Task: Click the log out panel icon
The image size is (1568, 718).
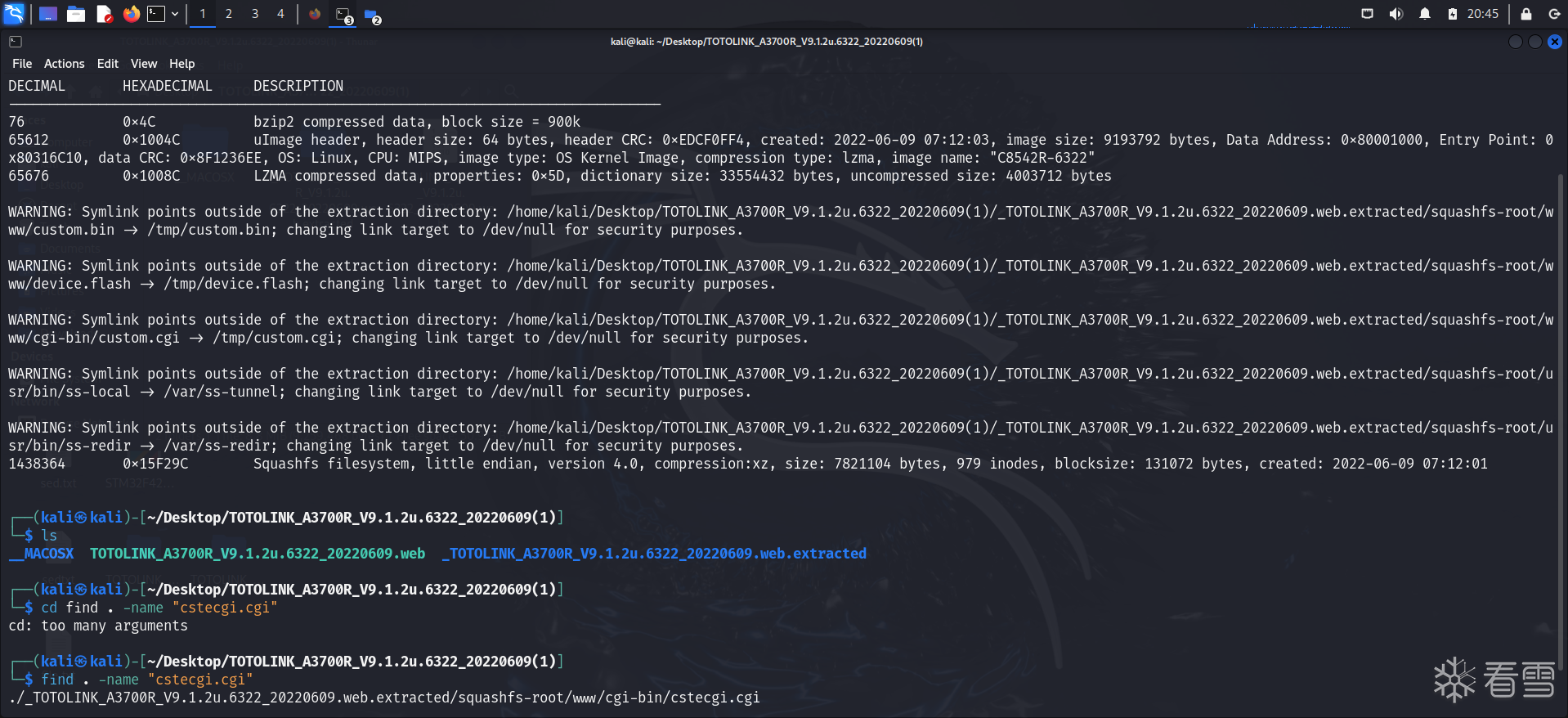Action: pyautogui.click(x=1554, y=14)
